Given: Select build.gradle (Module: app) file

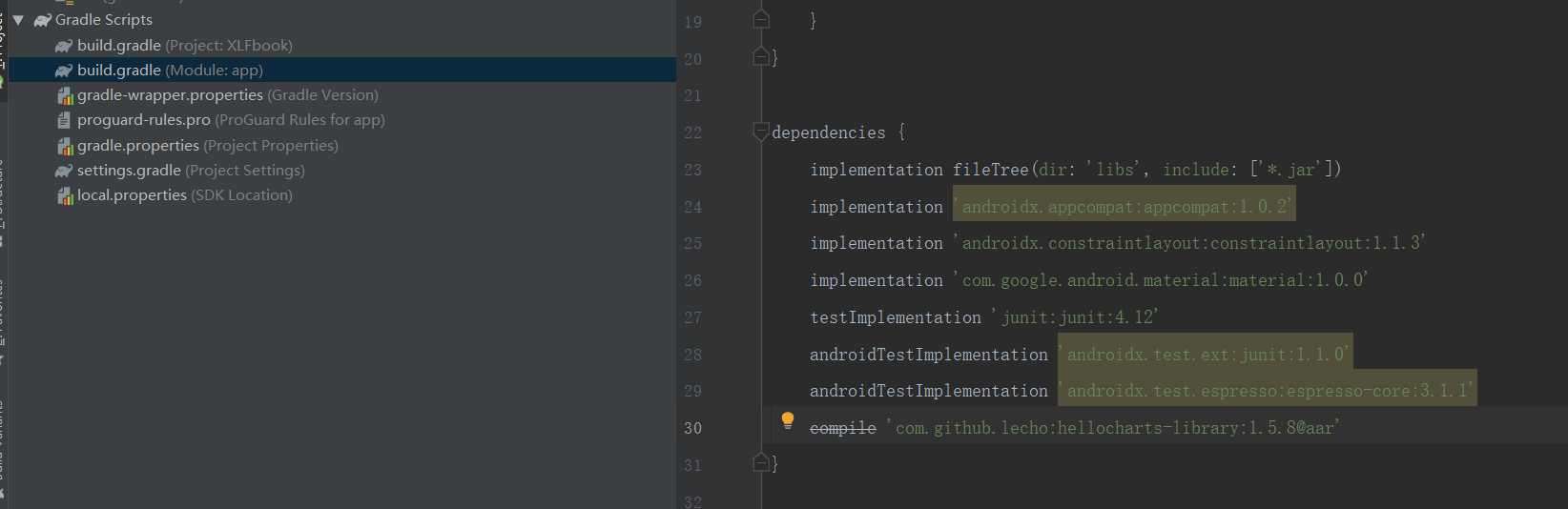Looking at the screenshot, I should (x=170, y=70).
